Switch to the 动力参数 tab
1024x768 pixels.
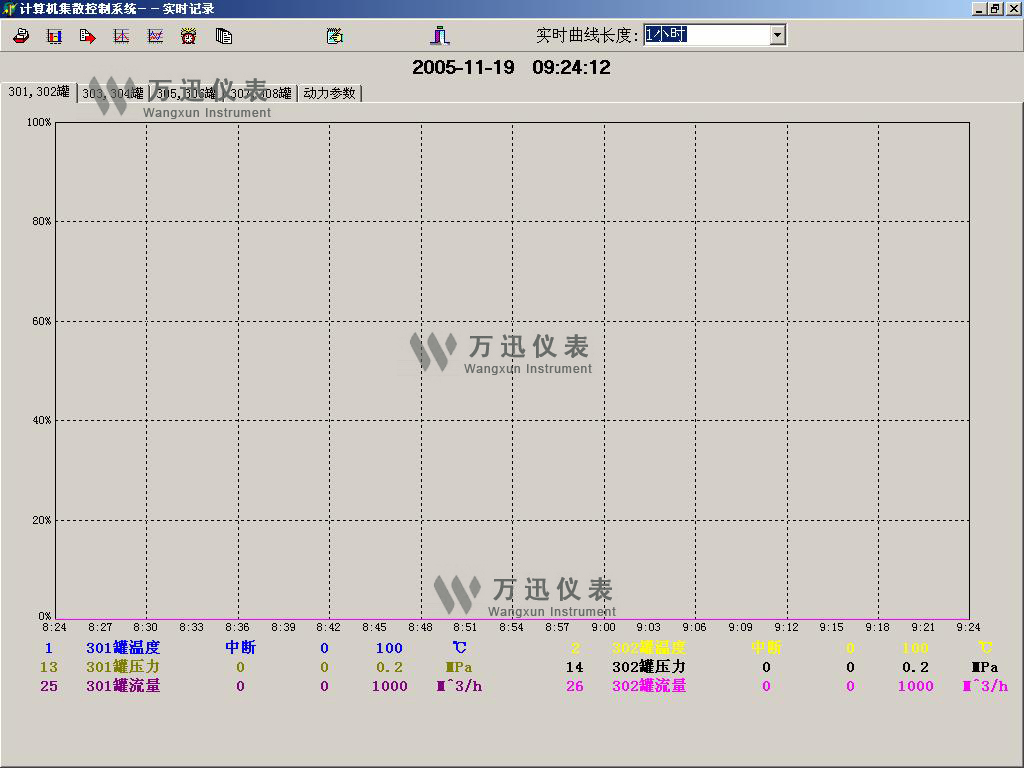329,93
